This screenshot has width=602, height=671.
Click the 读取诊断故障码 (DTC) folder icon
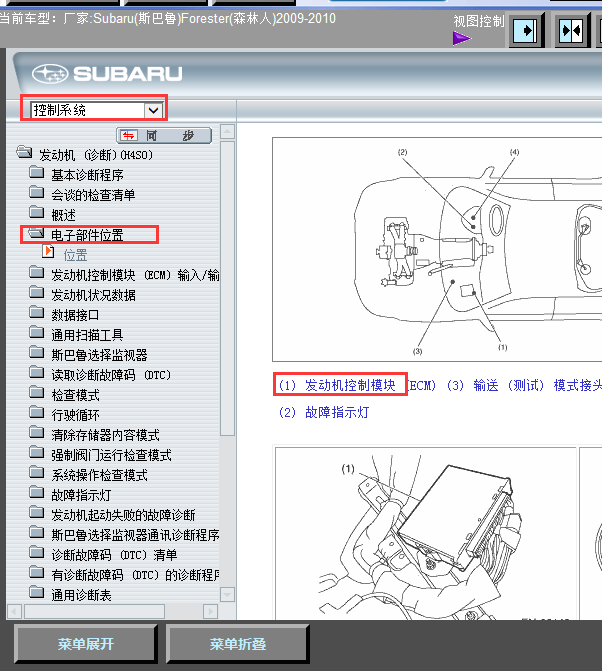37,372
